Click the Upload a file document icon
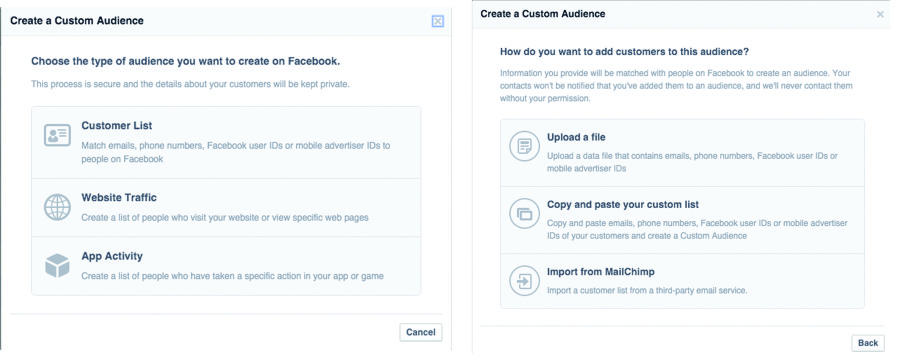The image size is (900, 362). pyautogui.click(x=524, y=146)
